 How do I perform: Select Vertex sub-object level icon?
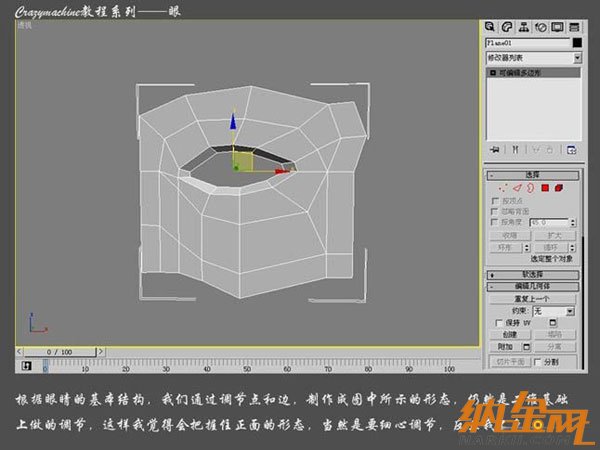point(502,188)
